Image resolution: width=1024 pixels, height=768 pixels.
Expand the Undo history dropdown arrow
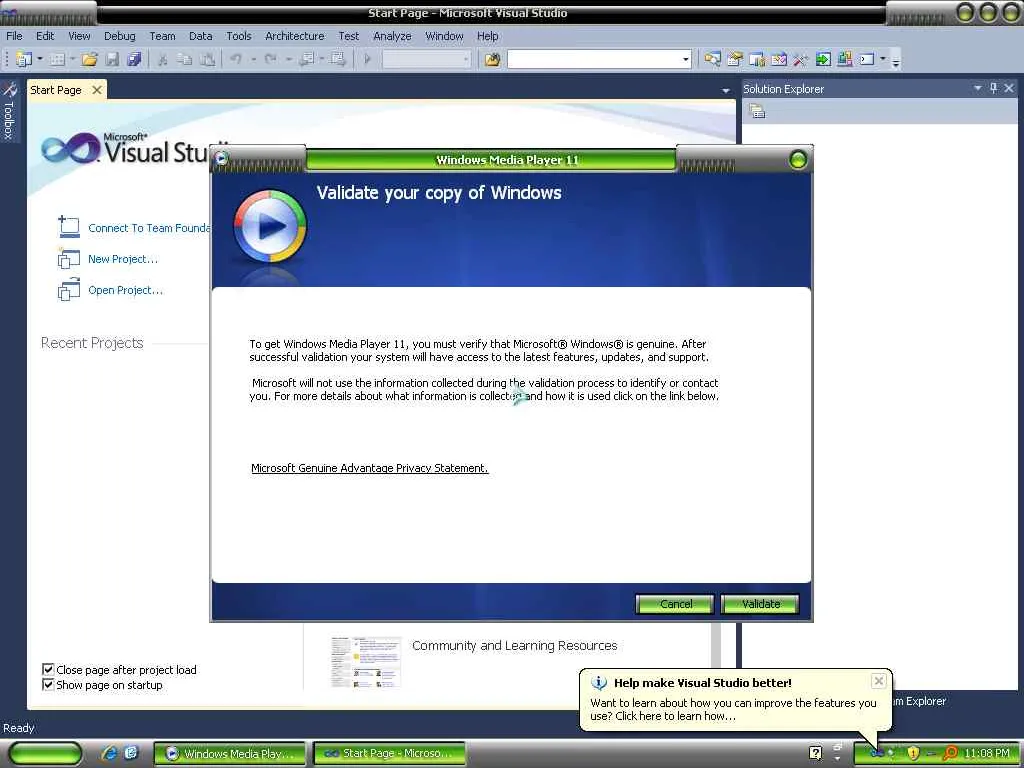pos(253,59)
